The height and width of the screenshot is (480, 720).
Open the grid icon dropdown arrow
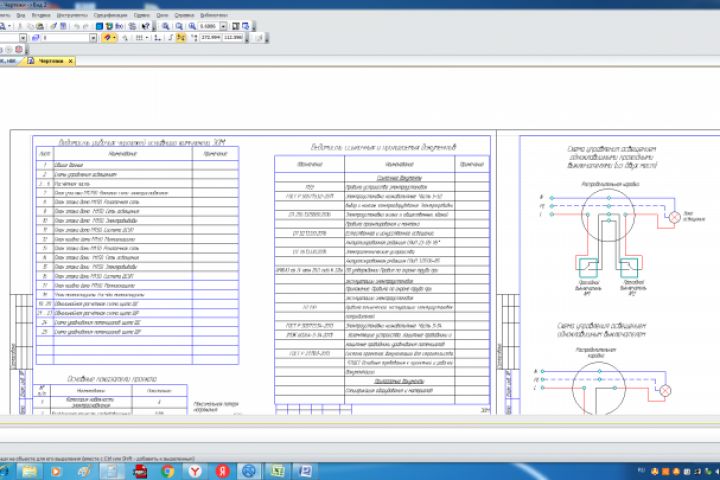[x=147, y=38]
